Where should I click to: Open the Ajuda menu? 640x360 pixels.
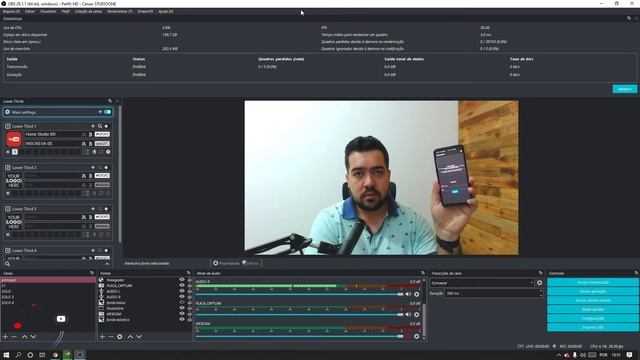(166, 12)
